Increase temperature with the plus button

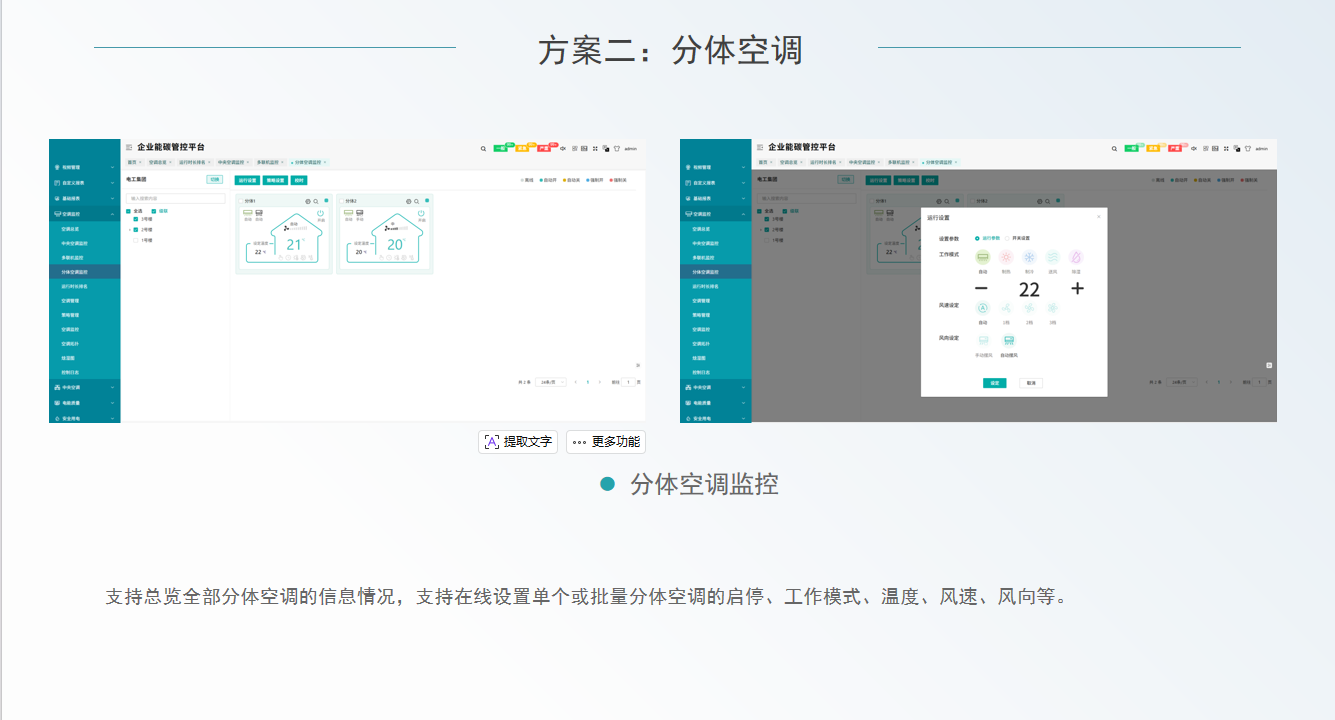tap(1077, 289)
